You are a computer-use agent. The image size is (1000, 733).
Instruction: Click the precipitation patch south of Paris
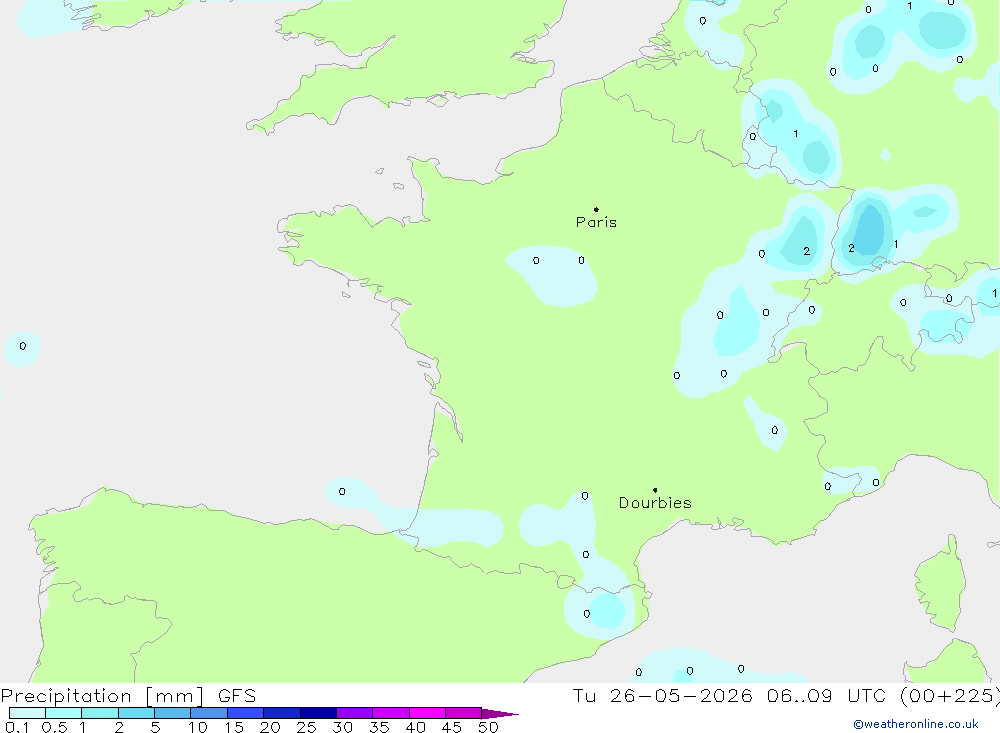pos(552,275)
